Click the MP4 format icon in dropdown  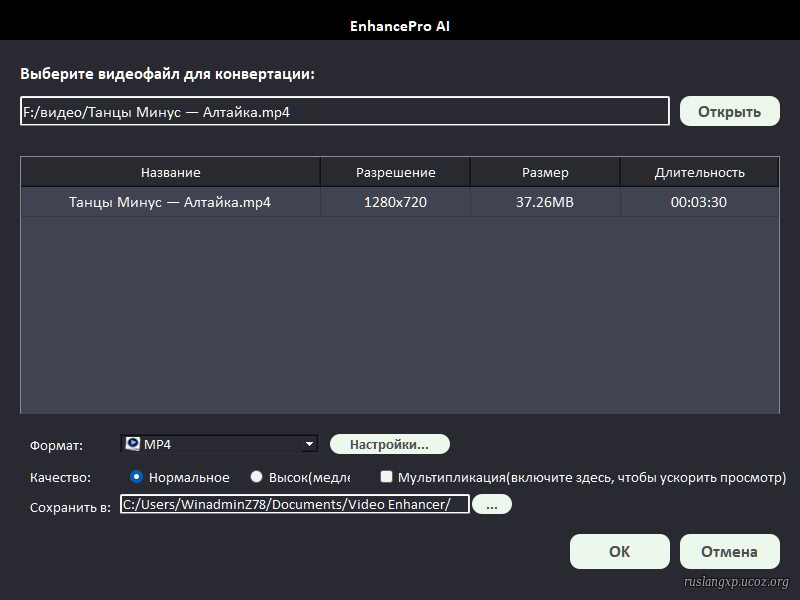pos(133,444)
